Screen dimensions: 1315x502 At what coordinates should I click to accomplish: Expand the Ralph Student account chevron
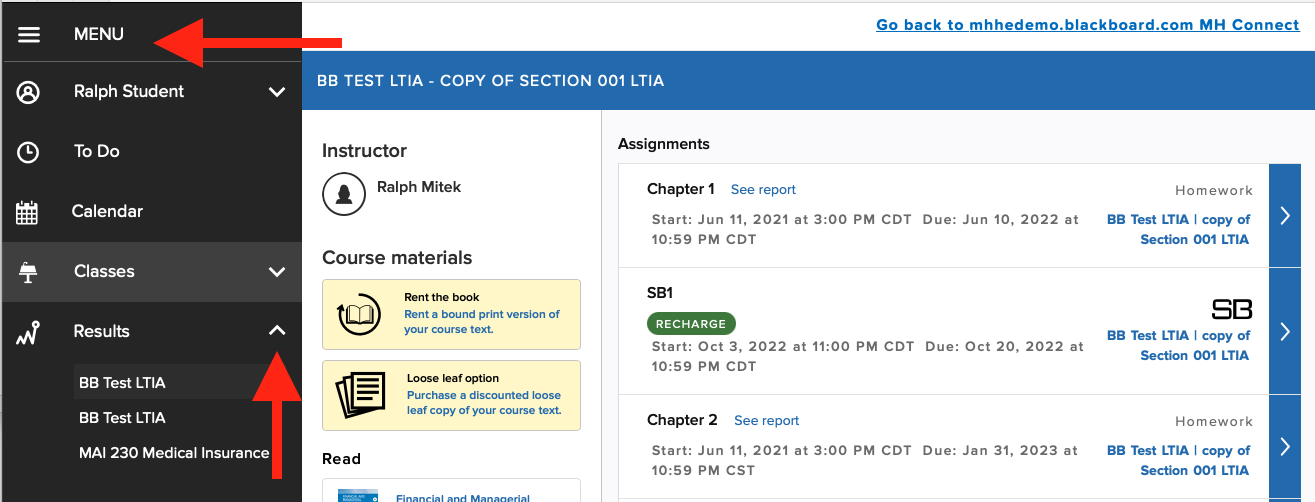pos(277,92)
